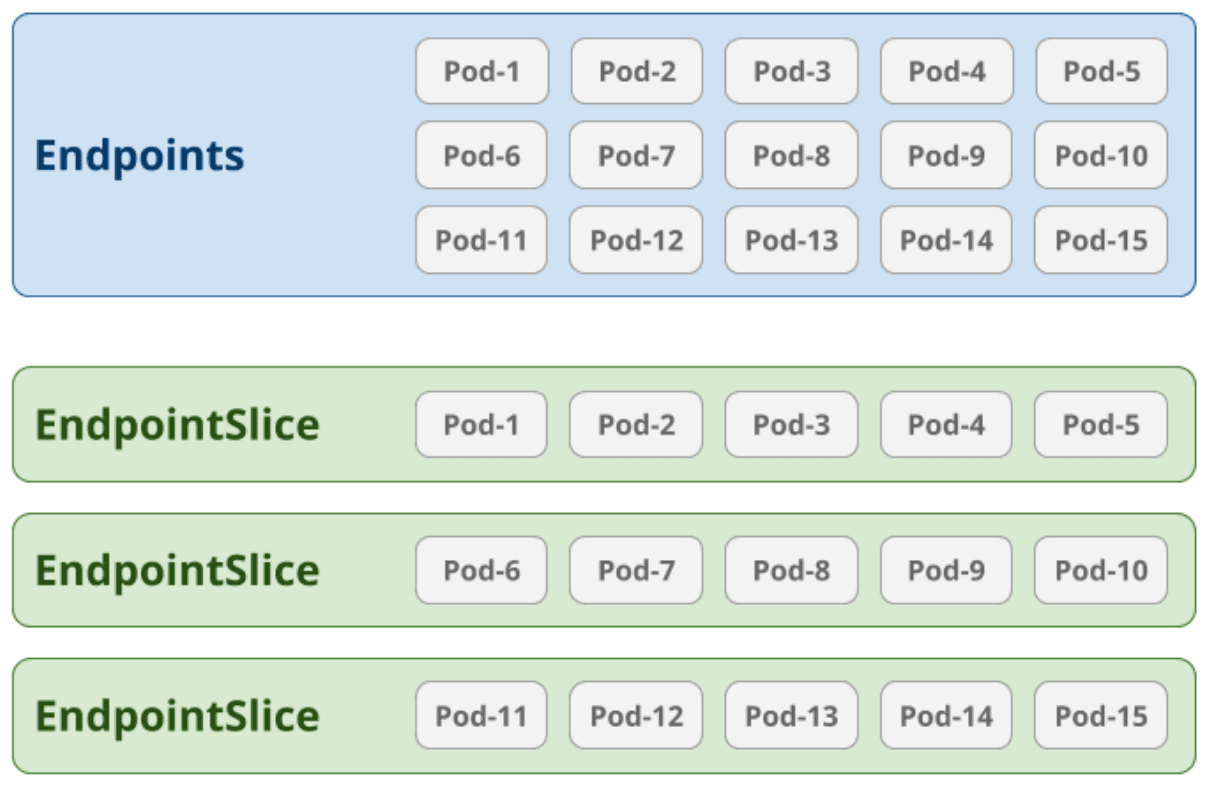Select Pod-3 in the green EndpointSlice row
The height and width of the screenshot is (792, 1212).
791,425
